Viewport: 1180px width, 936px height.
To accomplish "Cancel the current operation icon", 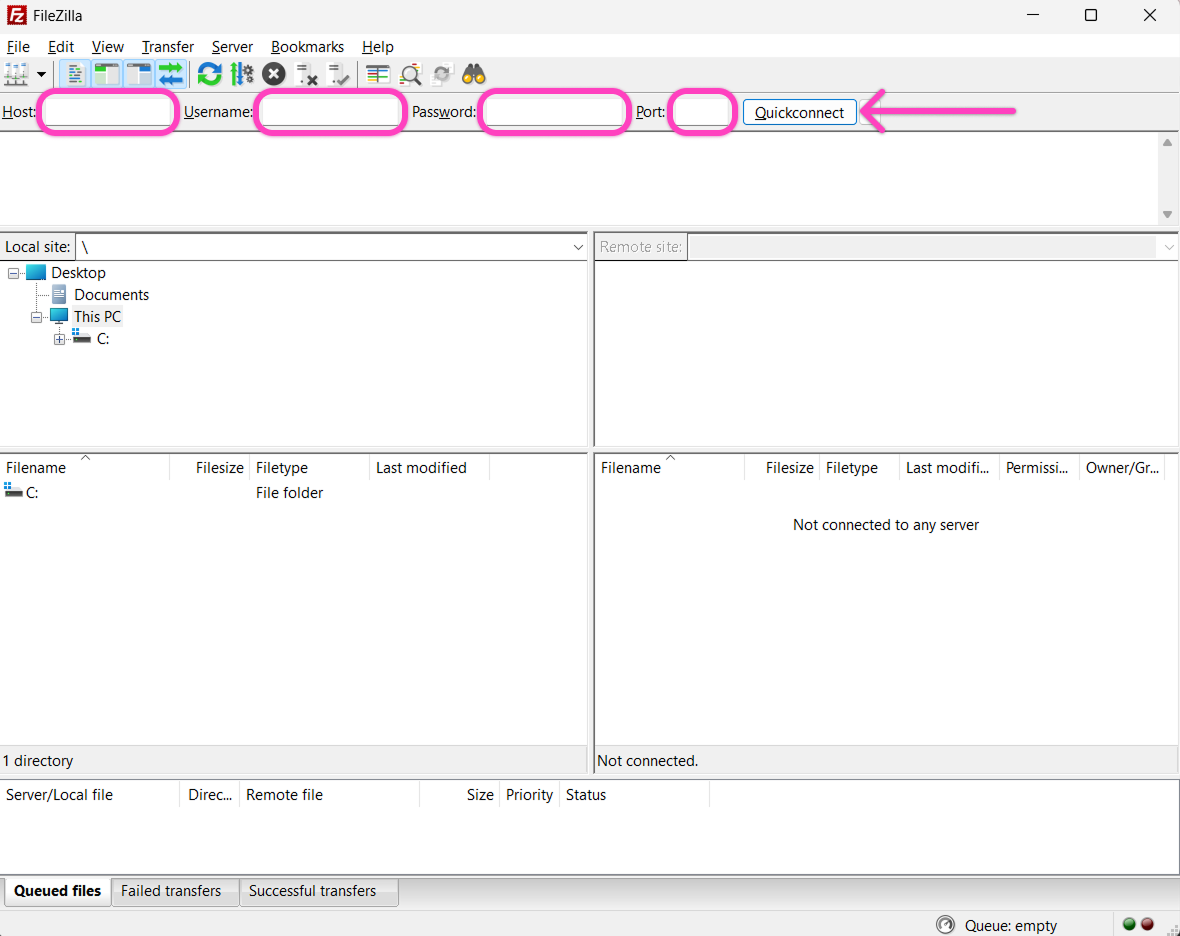I will (x=274, y=74).
